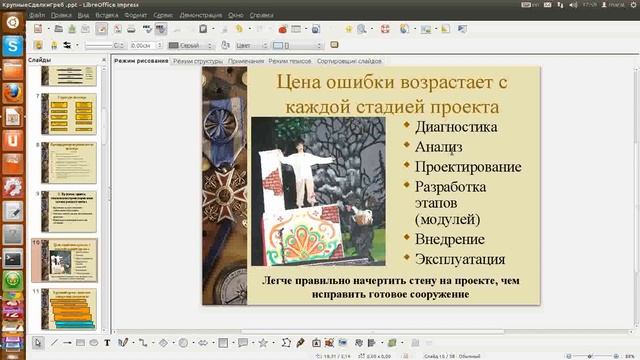Select slide 7 thumbnail in Слайды panel

click(x=69, y=114)
